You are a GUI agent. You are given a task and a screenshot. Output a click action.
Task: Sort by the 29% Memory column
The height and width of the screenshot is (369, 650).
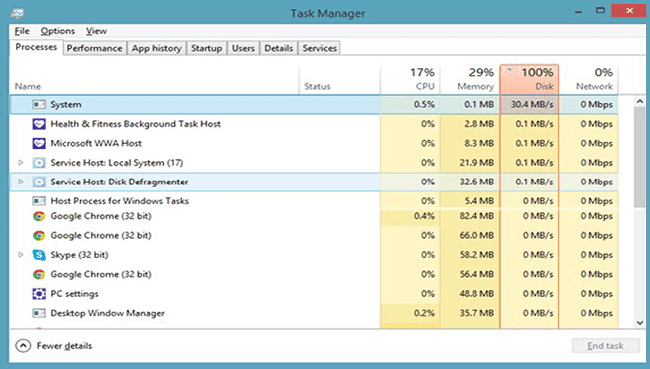(470, 80)
